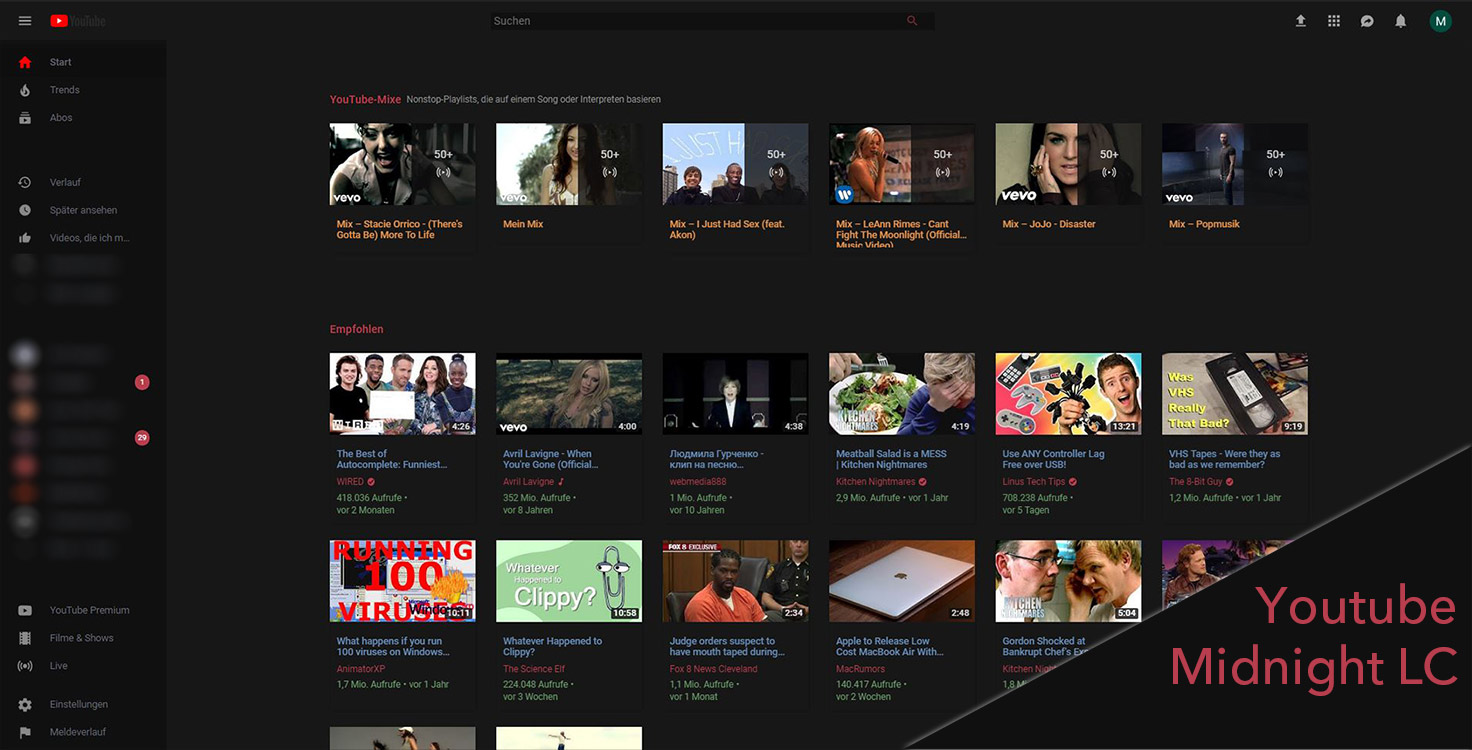The height and width of the screenshot is (750, 1472).
Task: Open the Kitchen Nightmares channel under Meatball Salad
Action: click(875, 482)
